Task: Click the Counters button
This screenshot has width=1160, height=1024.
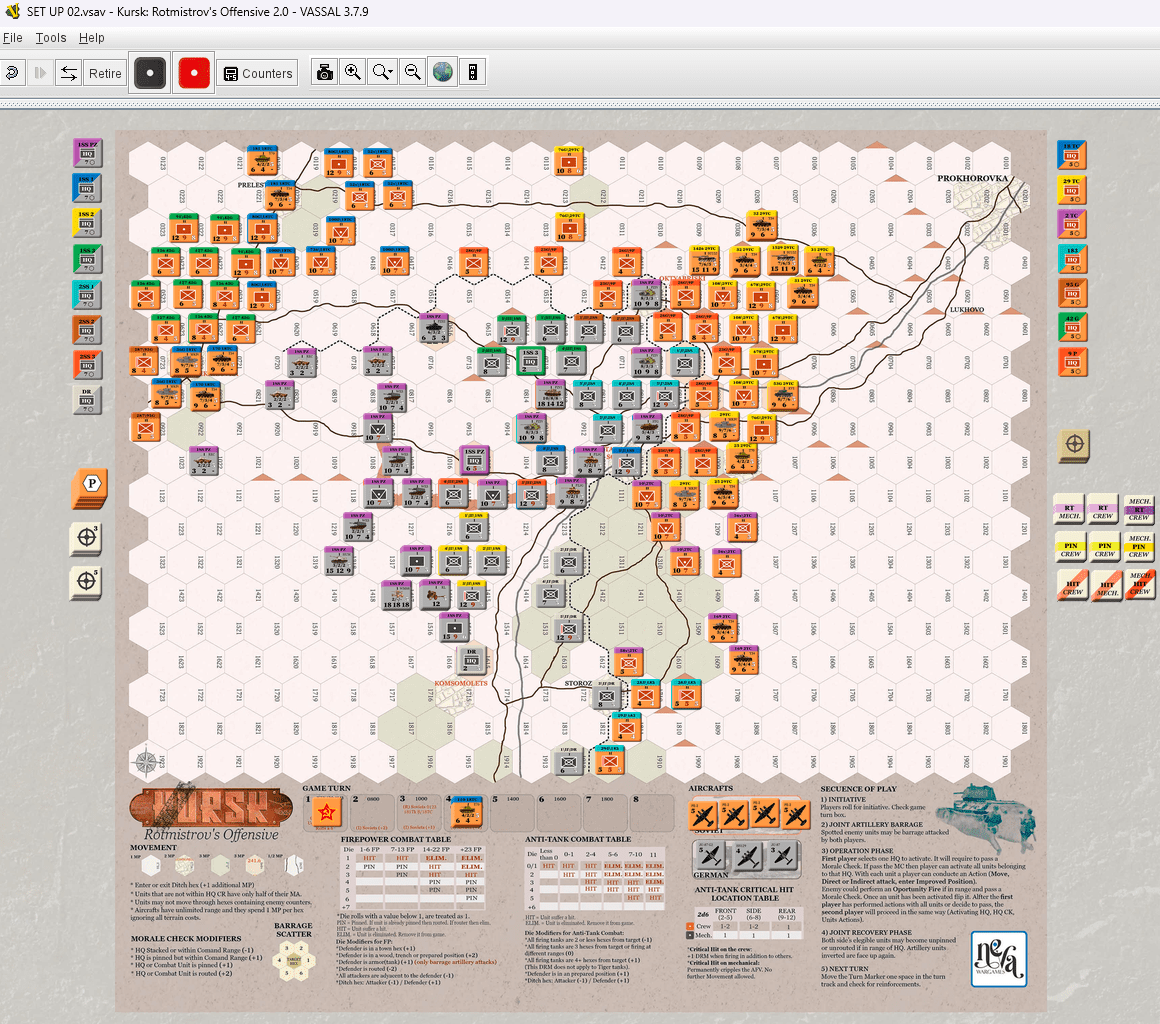Action: tap(256, 73)
